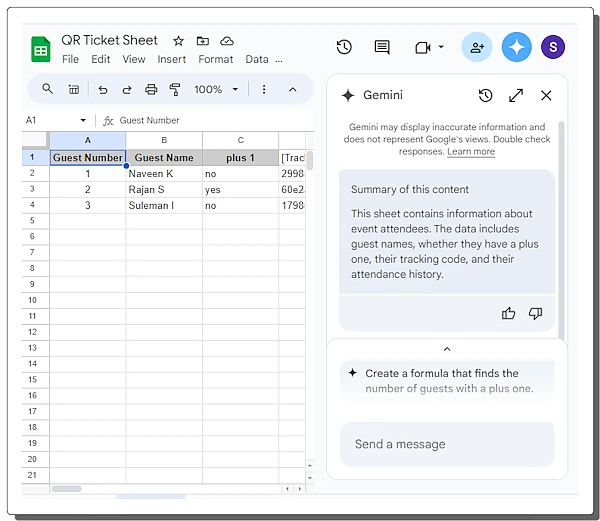
Task: Expand the A1 name box dropdown
Action: click(83, 120)
